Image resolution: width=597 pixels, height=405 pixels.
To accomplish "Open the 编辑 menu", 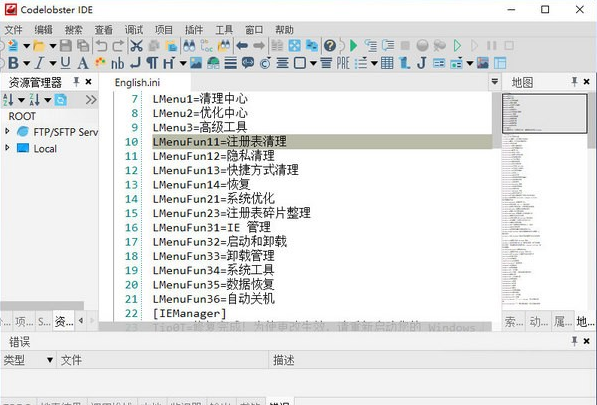I will [43, 30].
